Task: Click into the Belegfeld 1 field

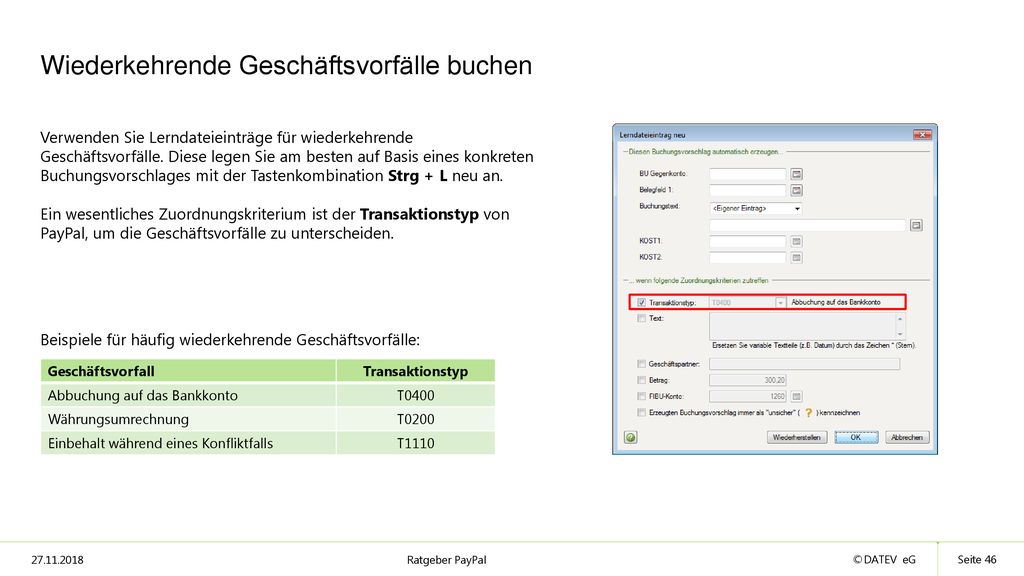Action: click(748, 190)
